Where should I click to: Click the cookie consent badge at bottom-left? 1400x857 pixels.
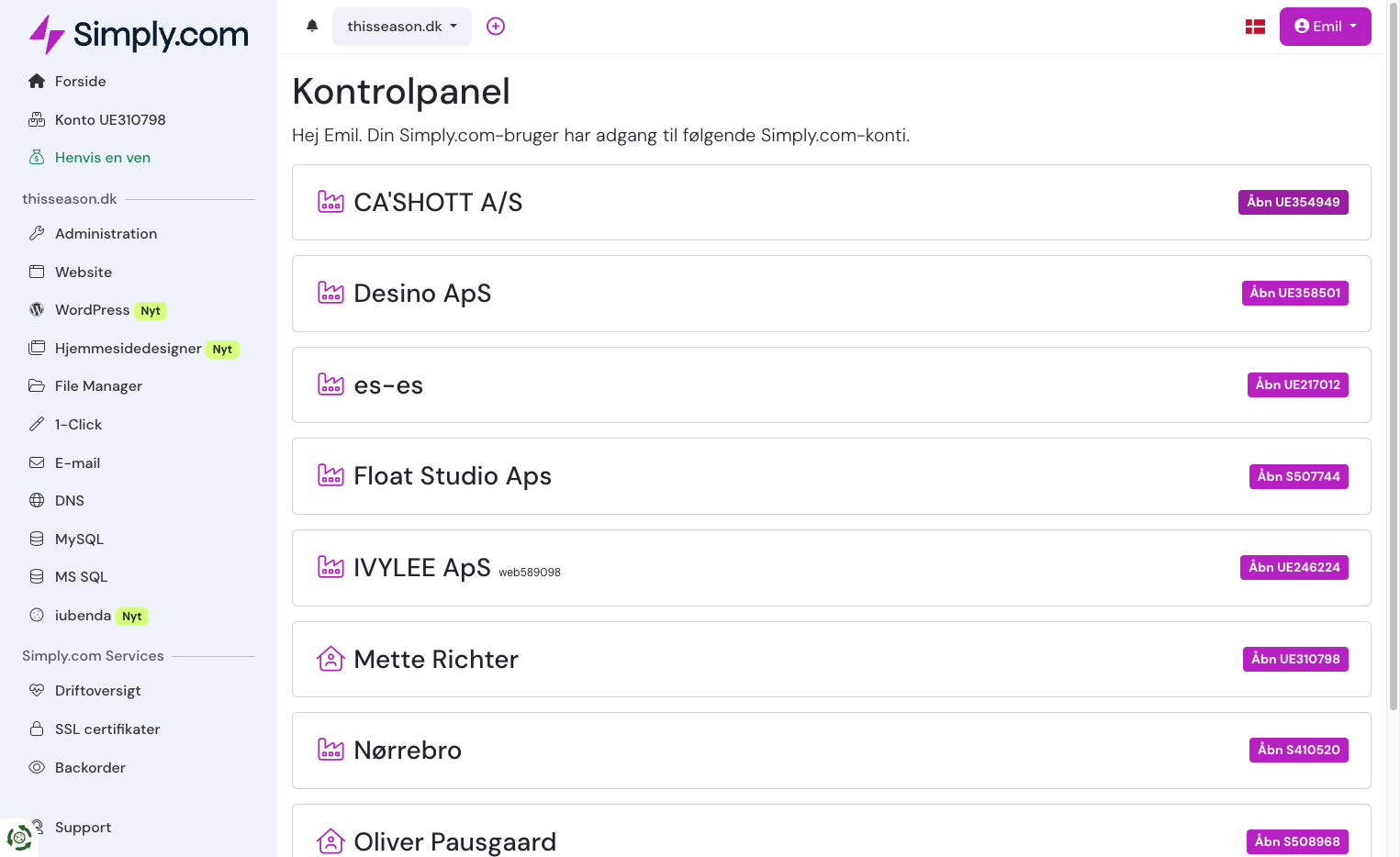pos(19,837)
